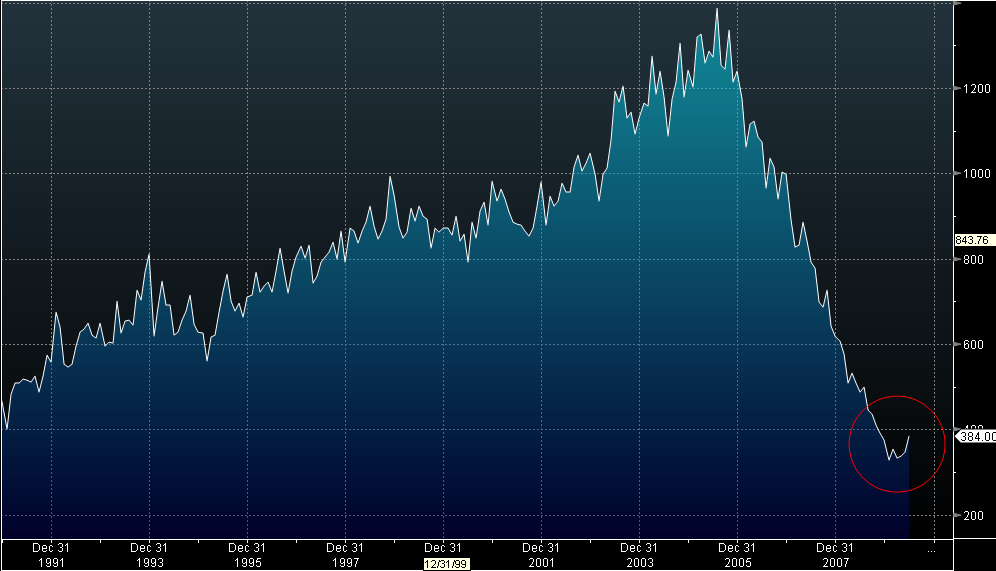This screenshot has width=996, height=571.
Task: Select the 843.76 value label
Action: [972, 240]
